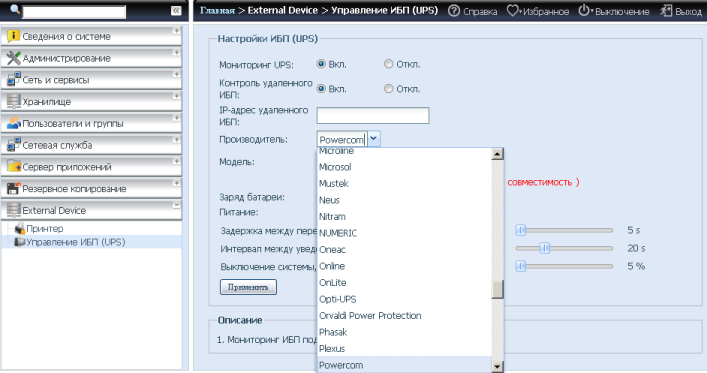Collapse the External Device section
This screenshot has width=707, height=373.
tap(177, 205)
